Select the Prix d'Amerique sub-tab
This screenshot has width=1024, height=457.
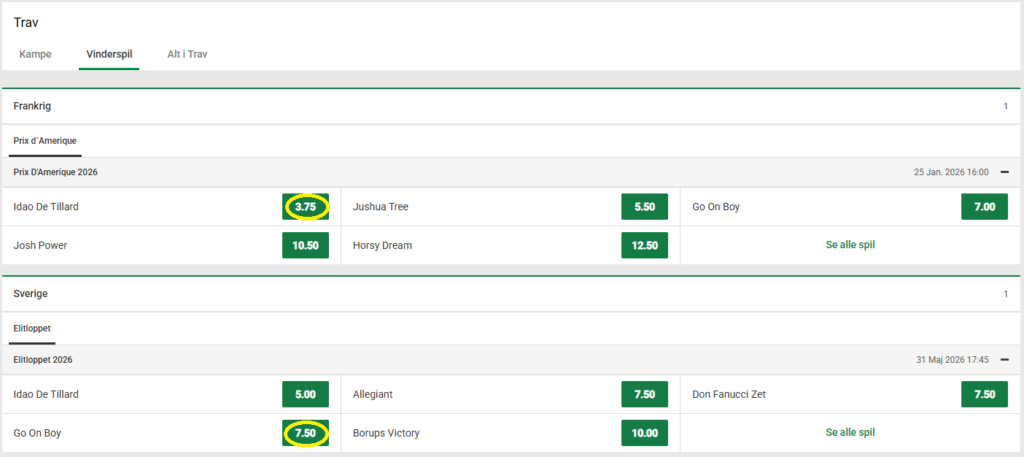point(45,141)
